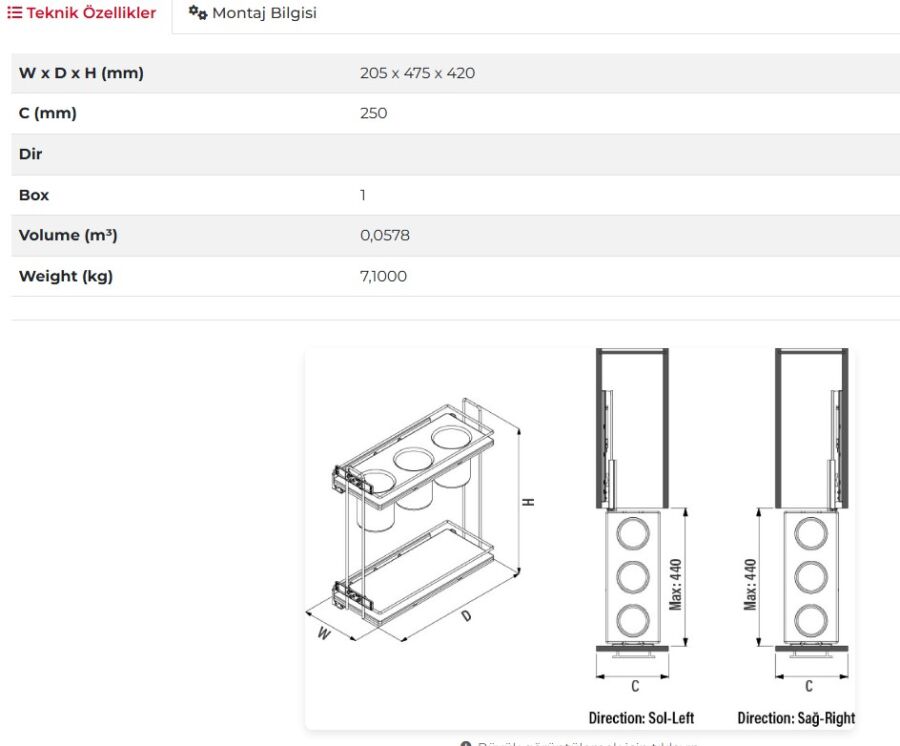Image resolution: width=900 pixels, height=746 pixels.
Task: Select the volume value 0,0578
Action: coord(384,235)
